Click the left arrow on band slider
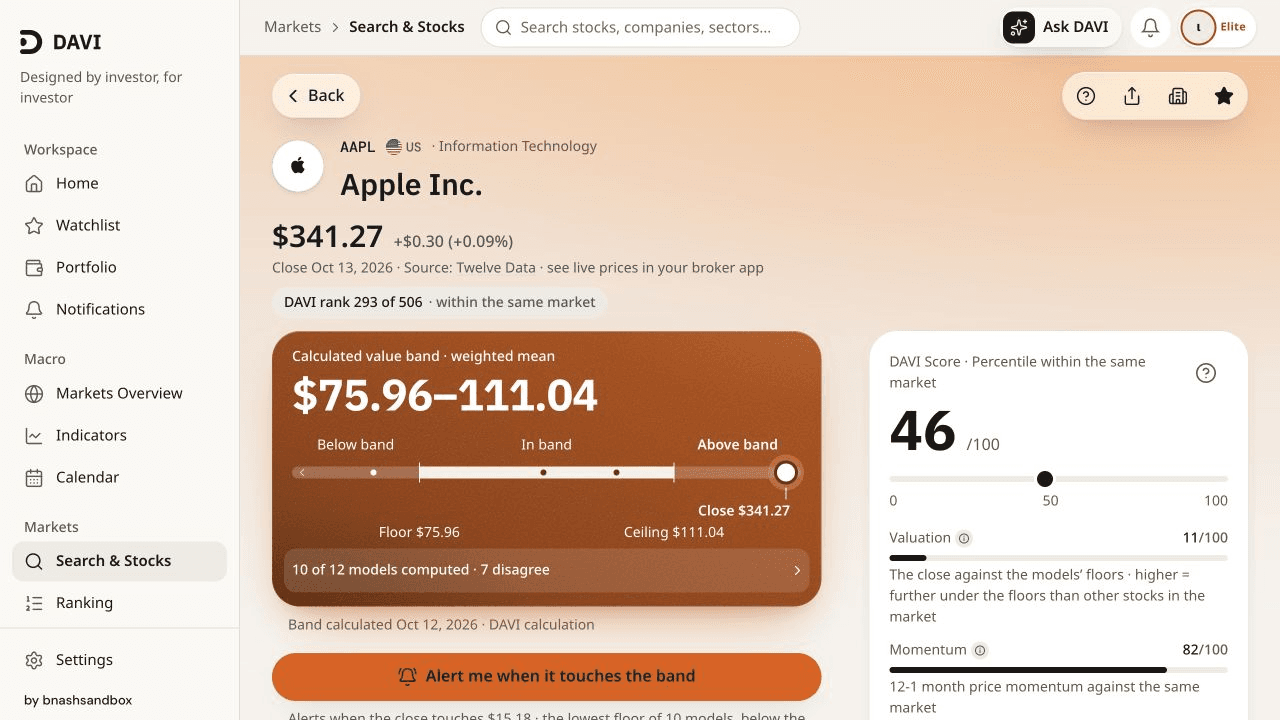Screen dimensions: 1280x720 [x=302, y=472]
